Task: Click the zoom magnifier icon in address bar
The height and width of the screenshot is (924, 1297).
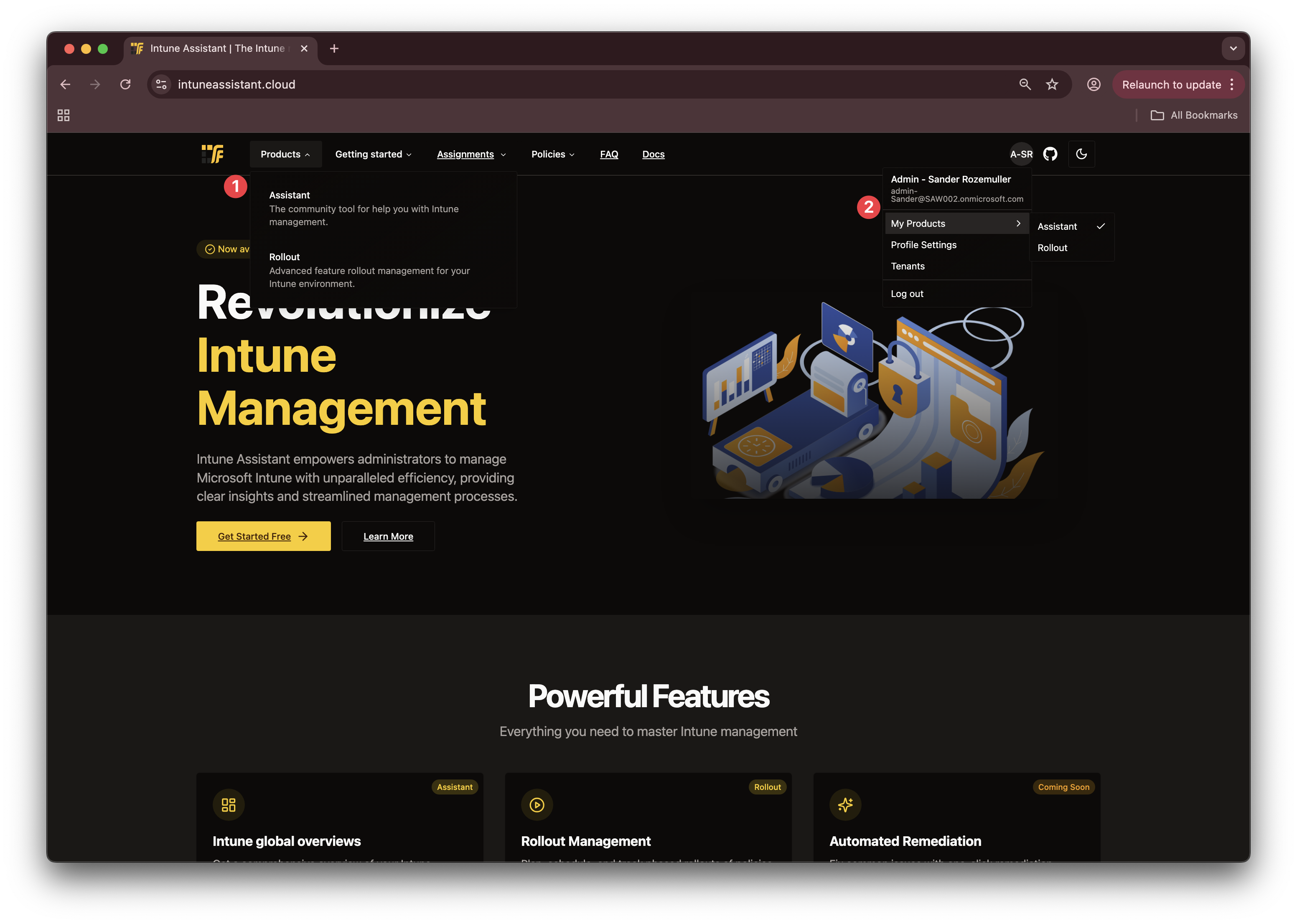Action: point(1025,85)
